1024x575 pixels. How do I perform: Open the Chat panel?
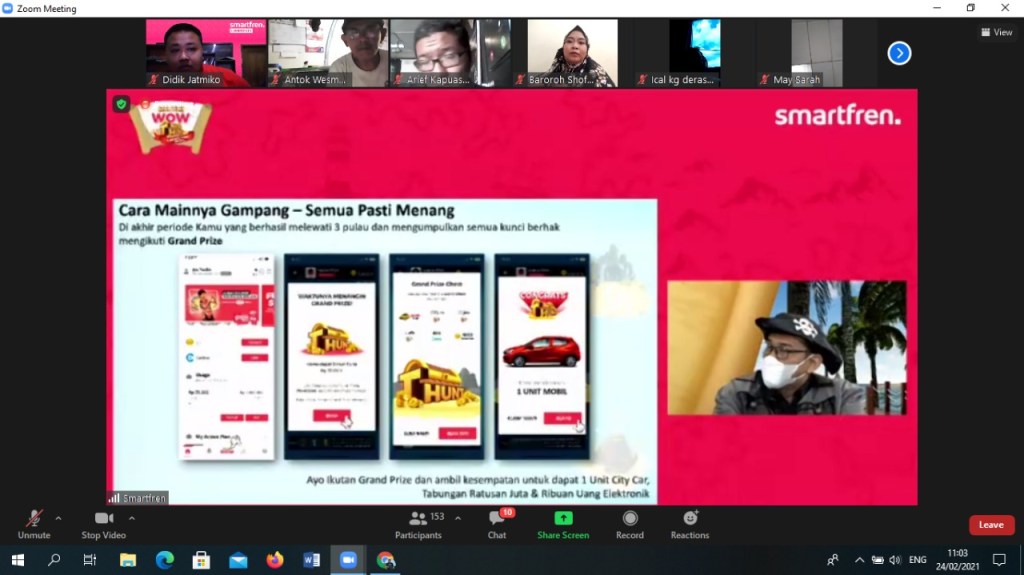[x=497, y=524]
